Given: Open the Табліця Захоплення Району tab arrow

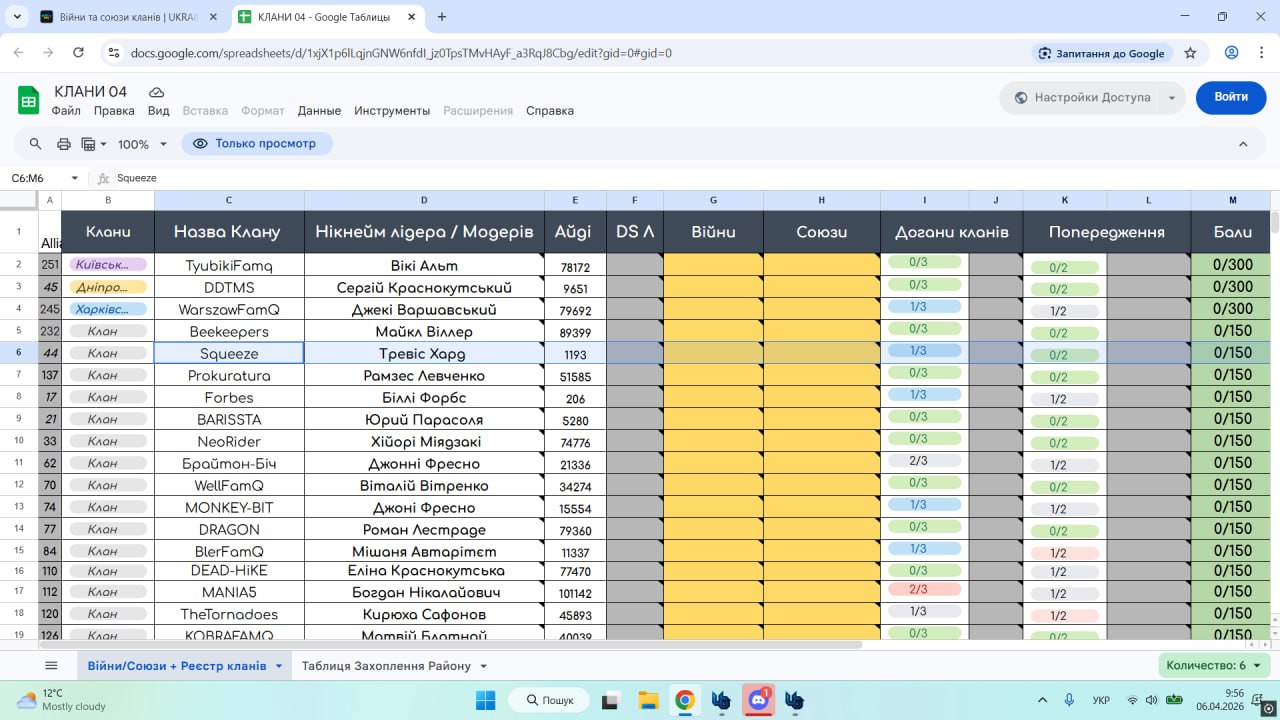Looking at the screenshot, I should (483, 666).
